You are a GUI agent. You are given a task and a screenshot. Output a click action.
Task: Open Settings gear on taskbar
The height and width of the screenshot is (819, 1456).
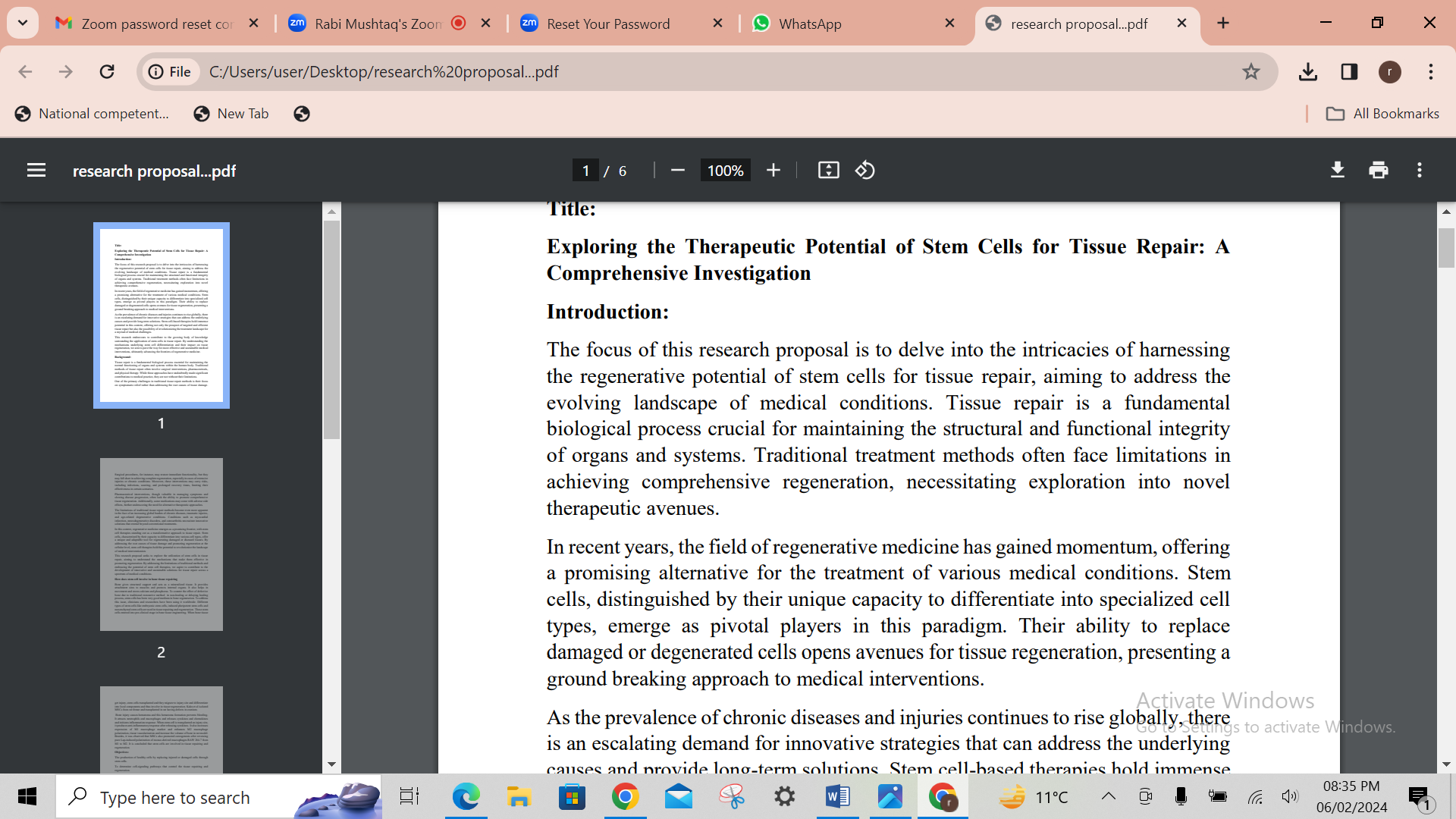[x=785, y=797]
